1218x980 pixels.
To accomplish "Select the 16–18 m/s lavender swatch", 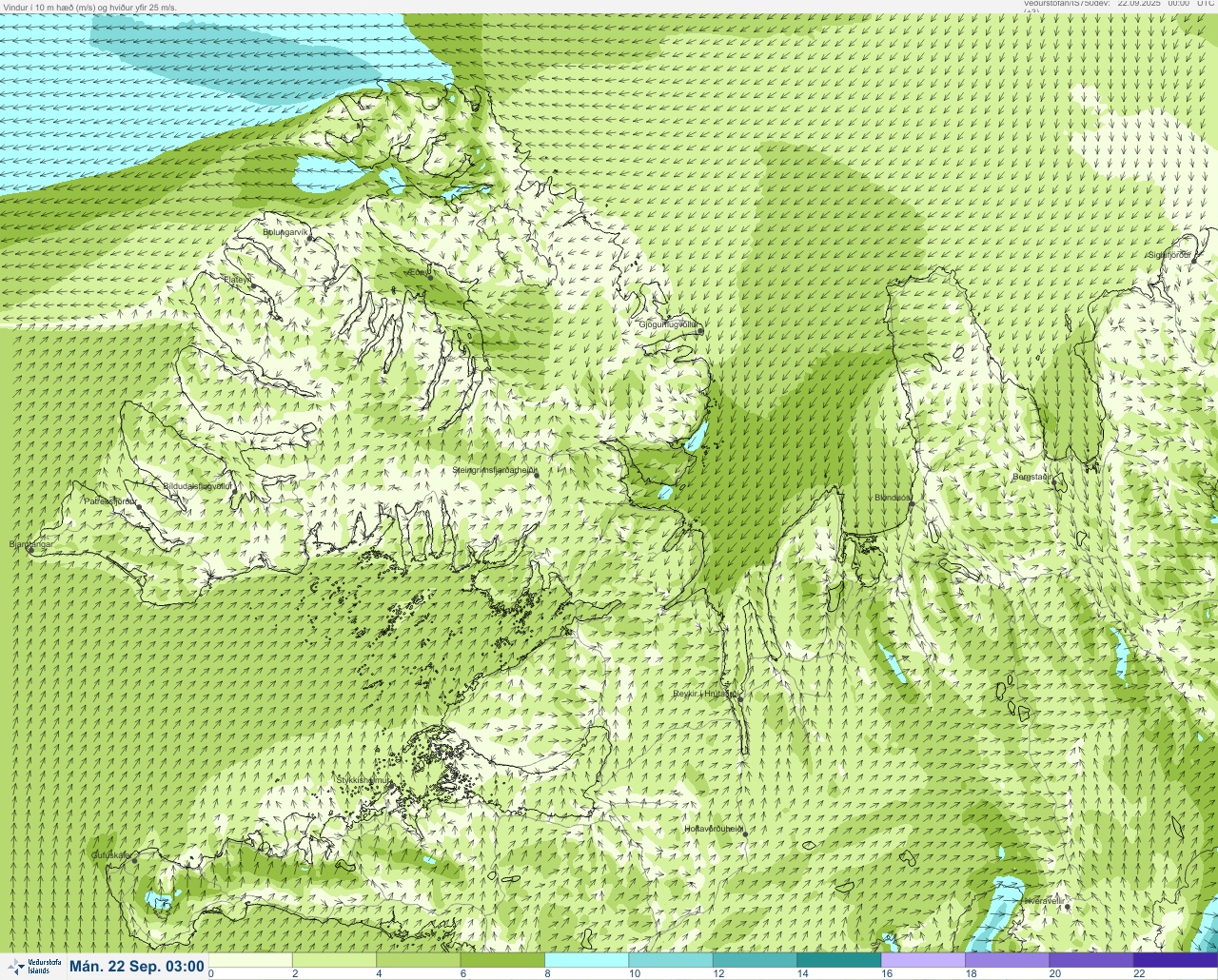I will pyautogui.click(x=922, y=960).
